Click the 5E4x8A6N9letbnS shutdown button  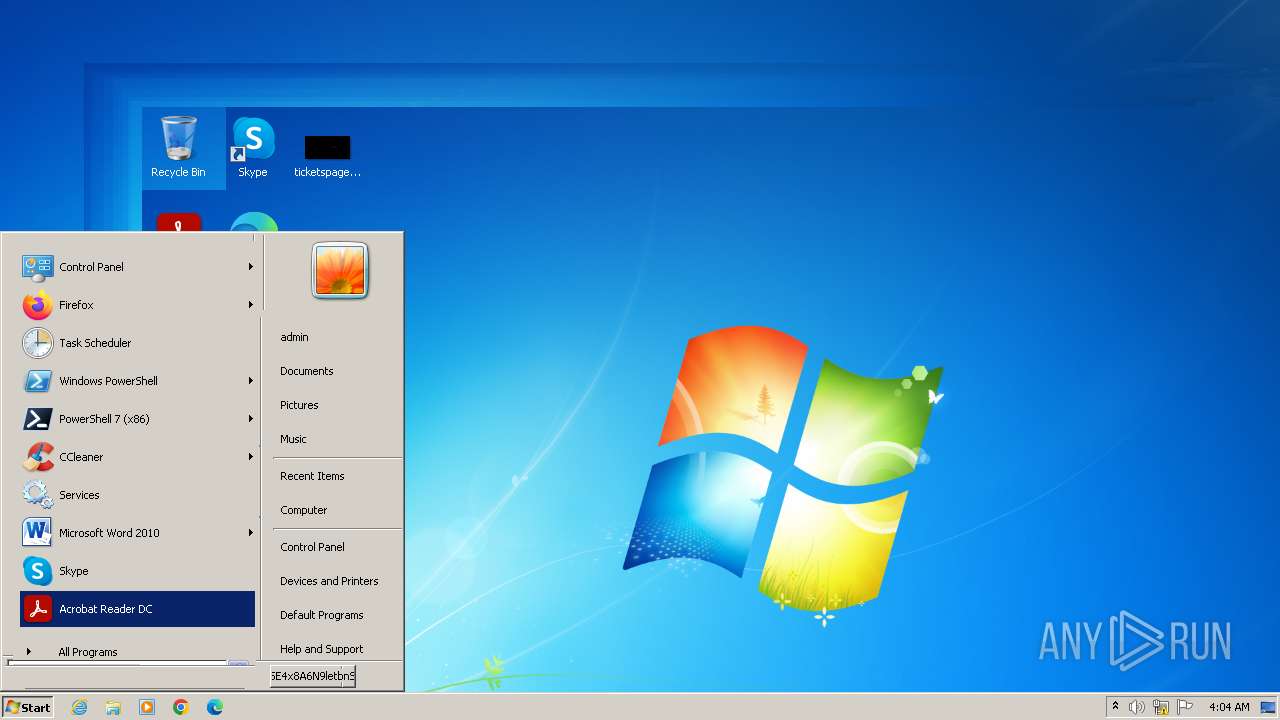(x=312, y=676)
